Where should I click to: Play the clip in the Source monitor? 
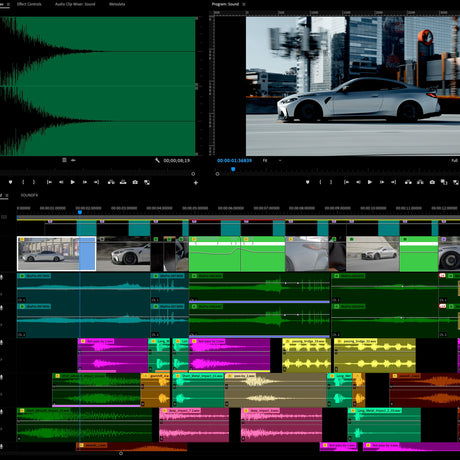click(x=73, y=182)
